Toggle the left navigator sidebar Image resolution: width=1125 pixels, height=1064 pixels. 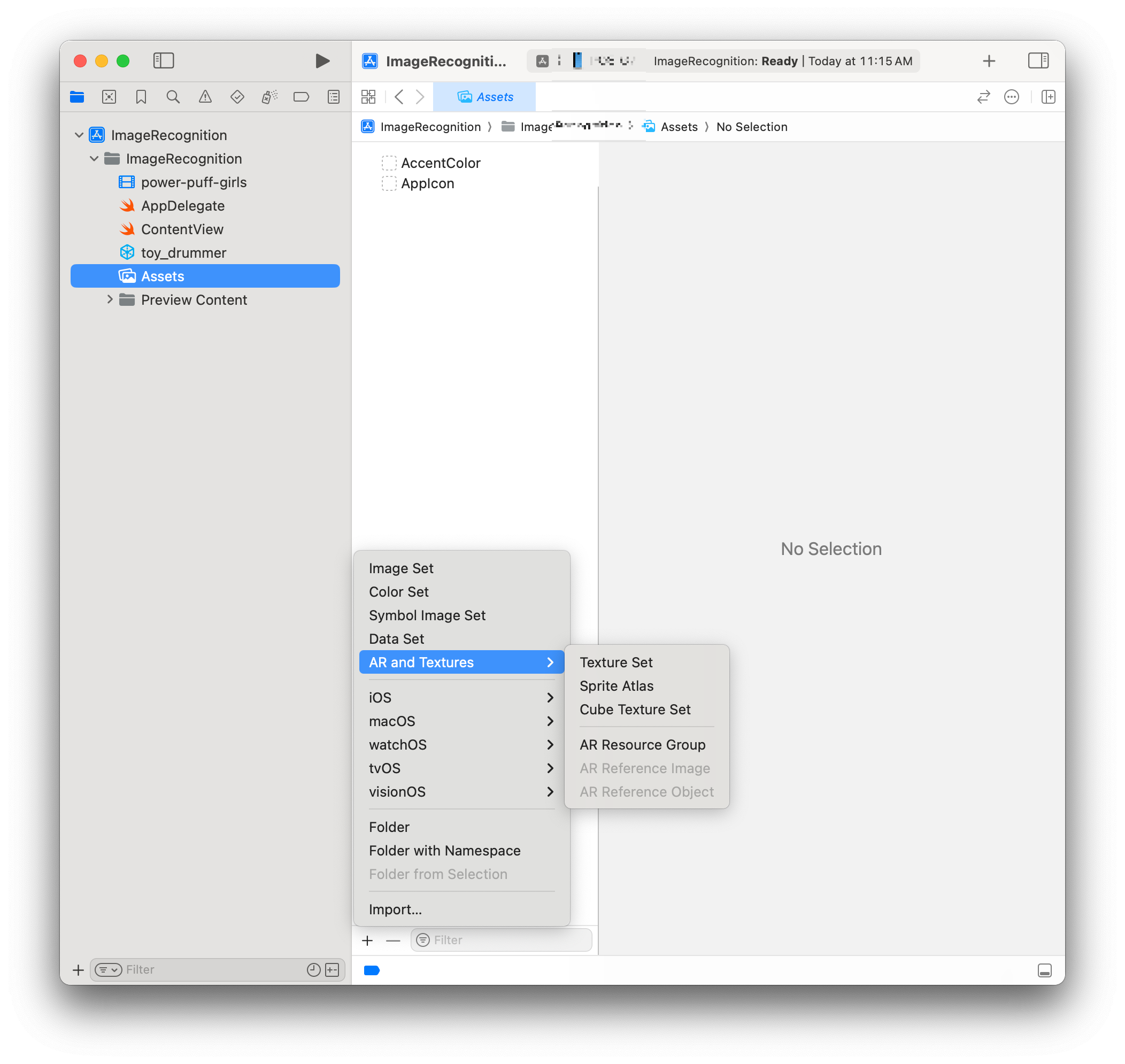164,61
